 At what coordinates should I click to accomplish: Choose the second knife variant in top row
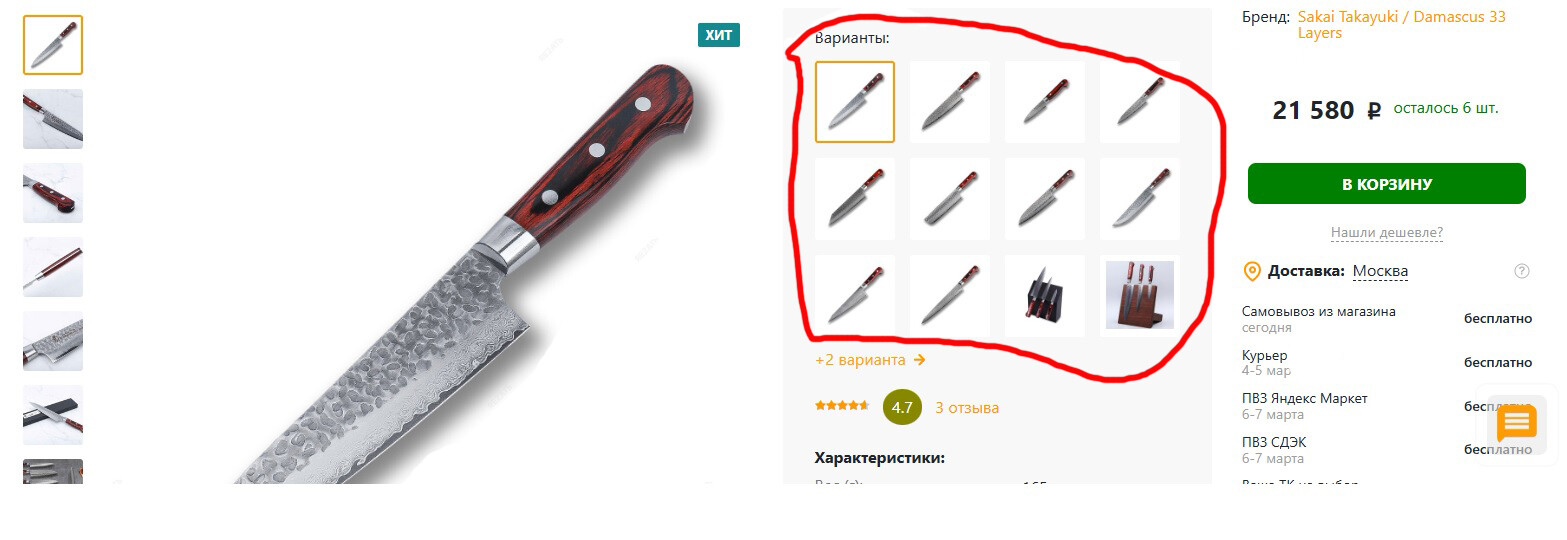click(950, 102)
